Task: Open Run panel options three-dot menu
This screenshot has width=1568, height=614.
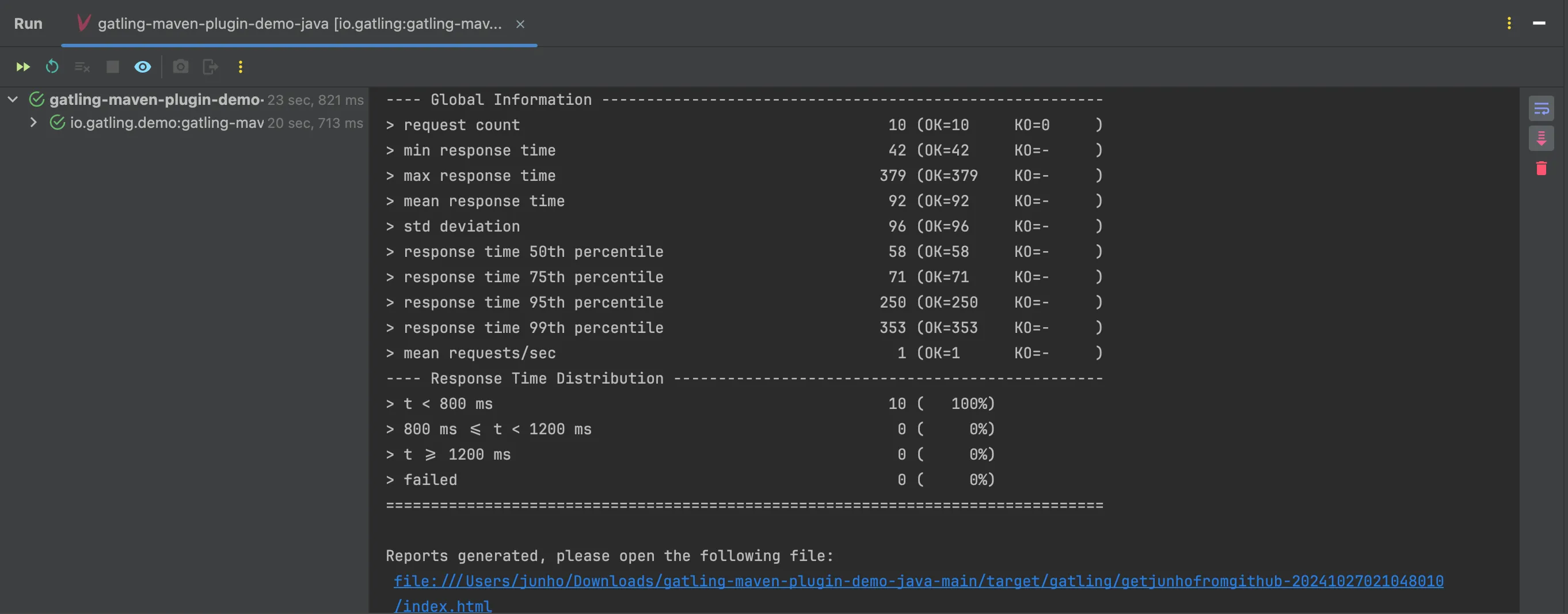Action: pos(1509,23)
